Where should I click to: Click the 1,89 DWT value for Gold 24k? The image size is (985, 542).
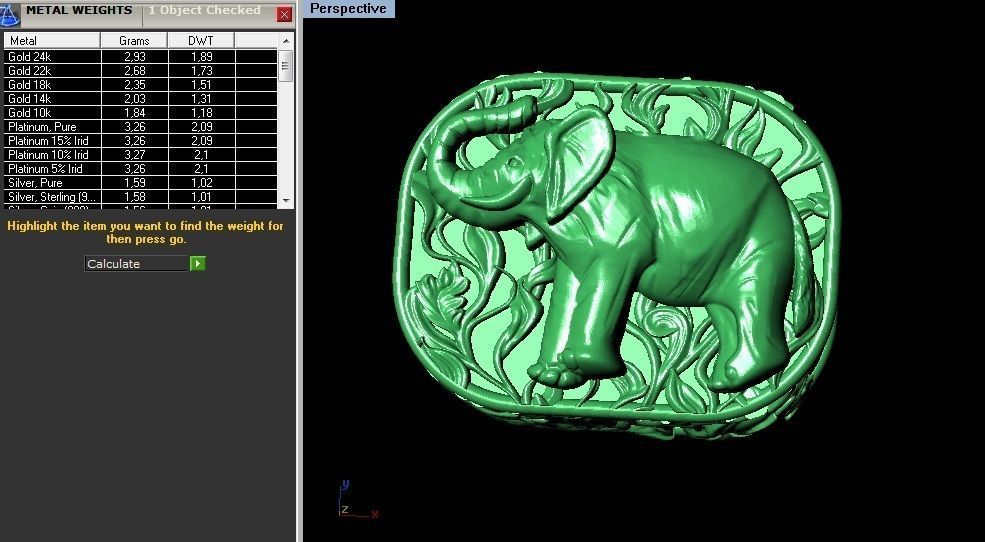202,57
